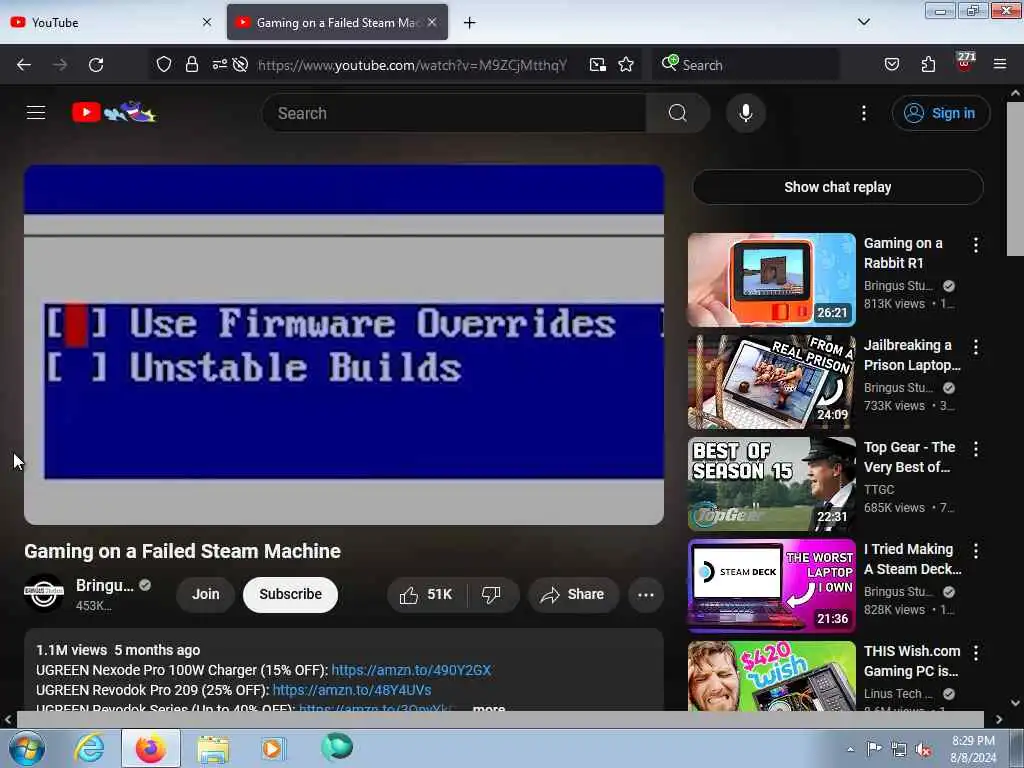
Task: Click video title Gaming on a Failed Steam Machine
Action: point(182,551)
